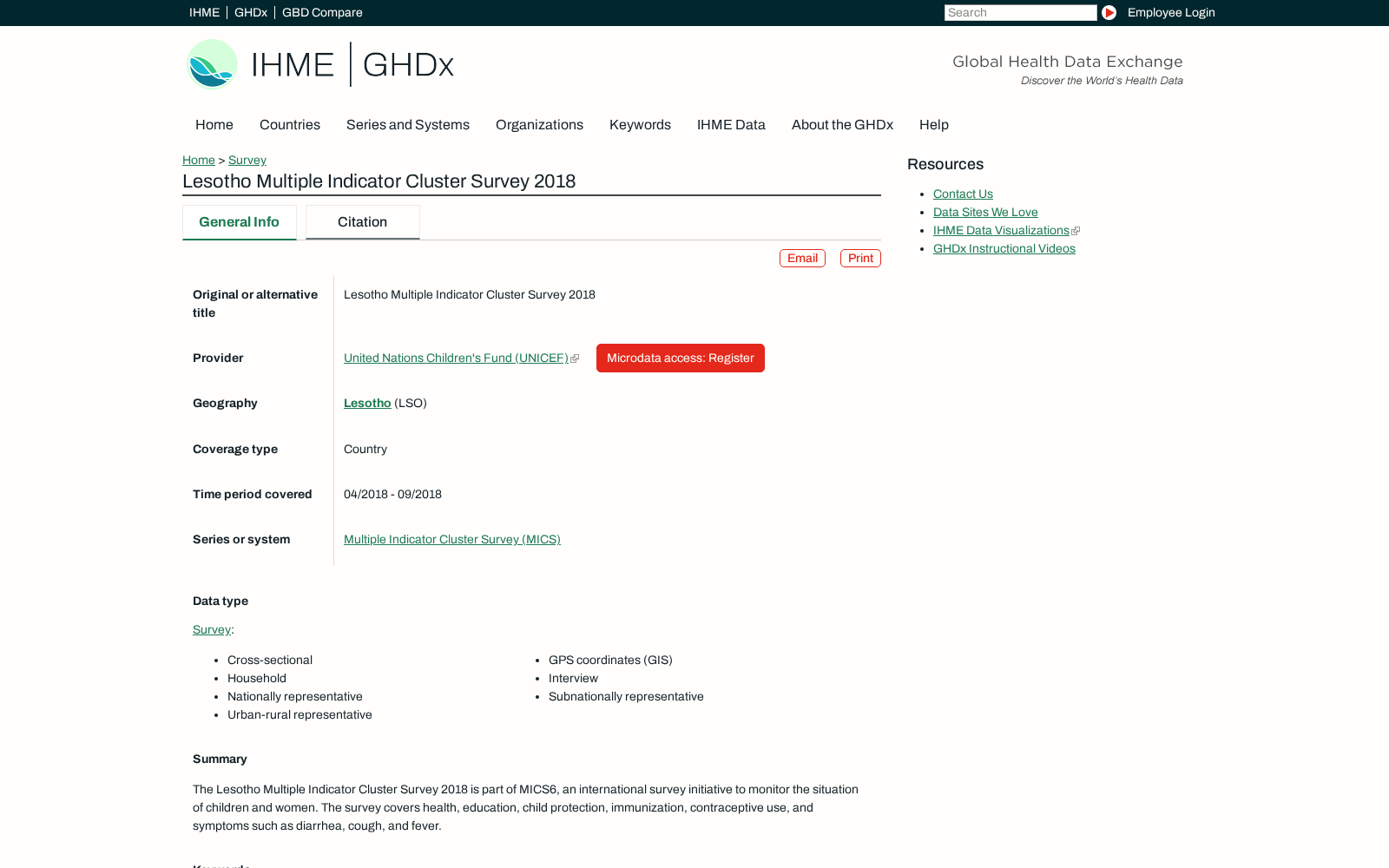The height and width of the screenshot is (868, 1389).
Task: Click the Nationally representative list item
Action: click(295, 697)
